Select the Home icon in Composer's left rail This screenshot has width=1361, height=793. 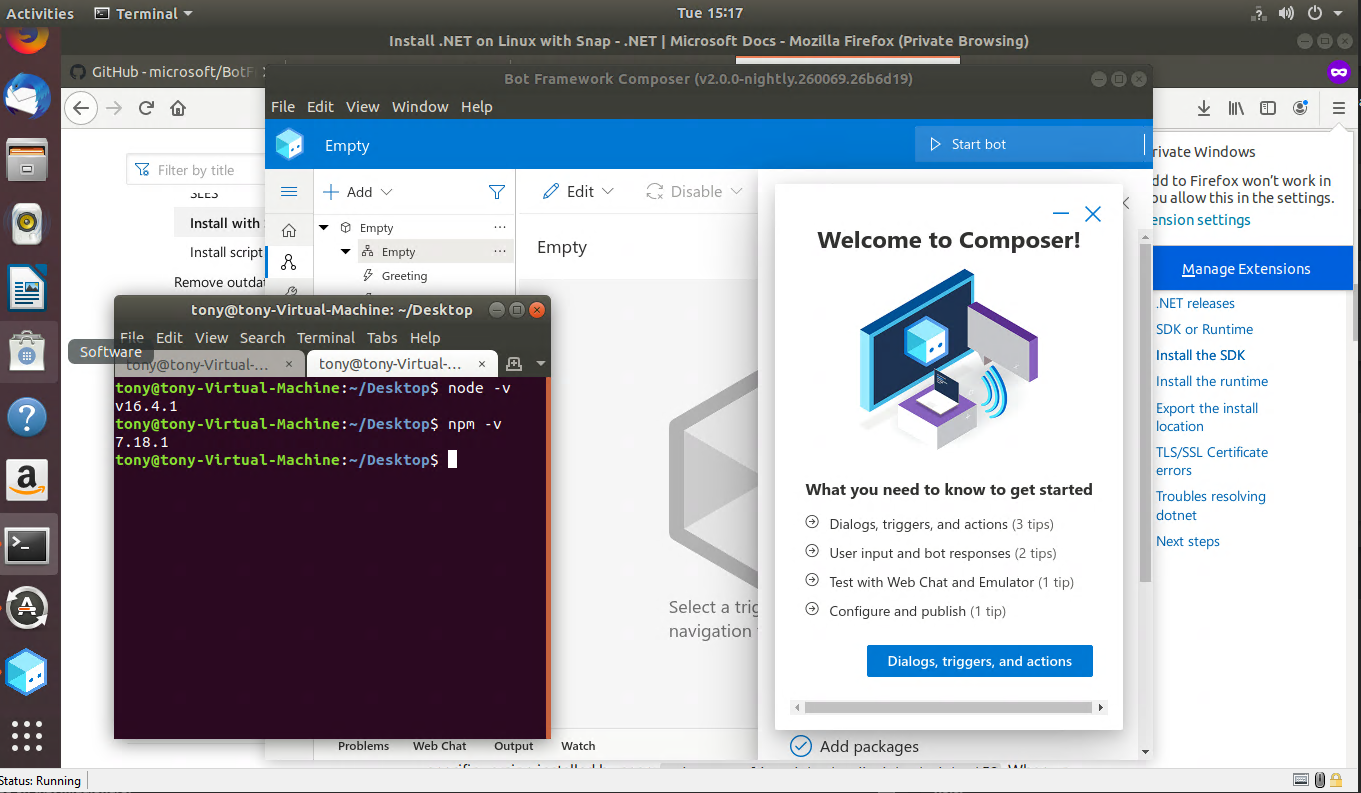(x=289, y=228)
